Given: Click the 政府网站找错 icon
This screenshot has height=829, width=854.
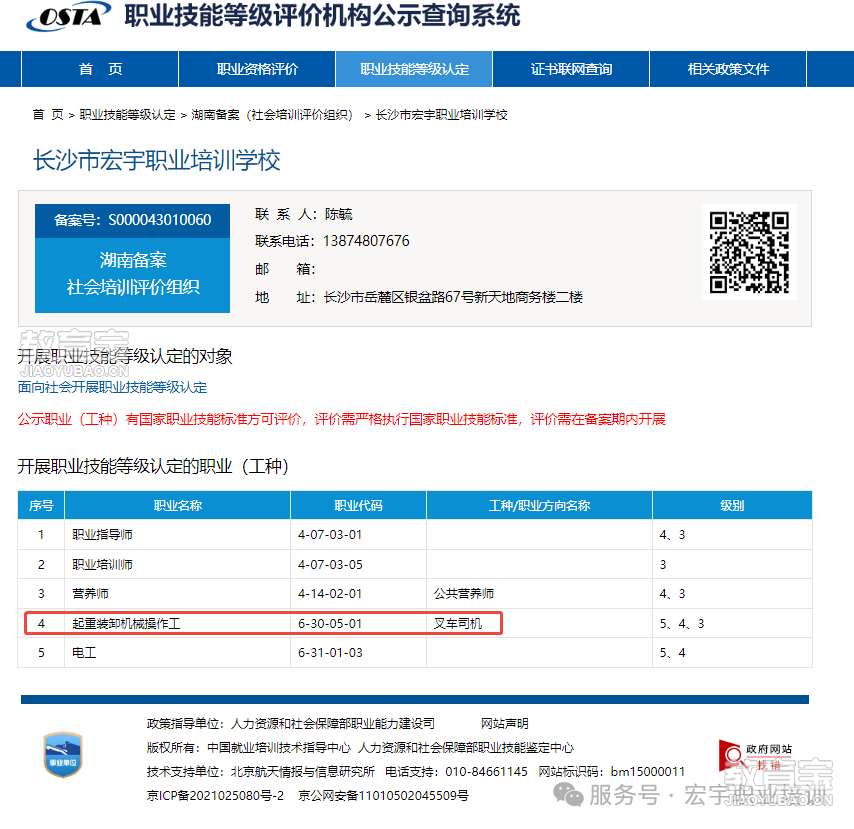Looking at the screenshot, I should [755, 757].
